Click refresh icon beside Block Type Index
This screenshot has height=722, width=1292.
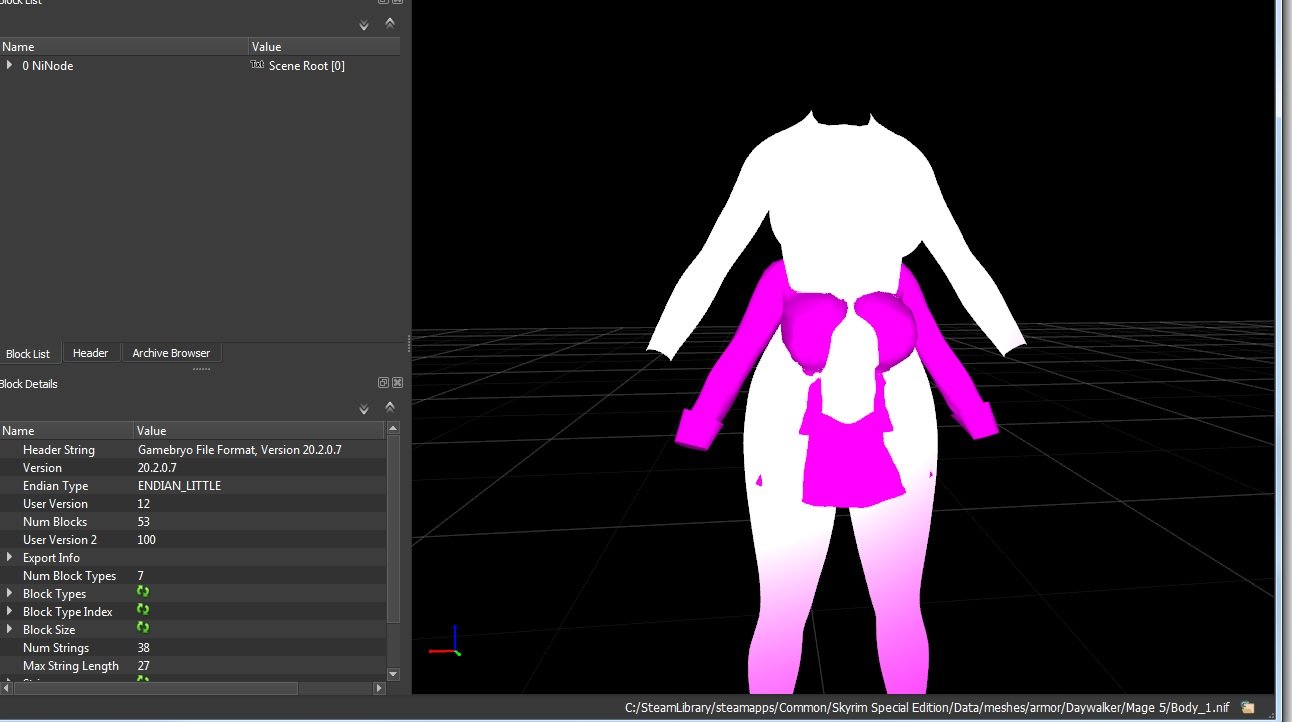point(143,611)
